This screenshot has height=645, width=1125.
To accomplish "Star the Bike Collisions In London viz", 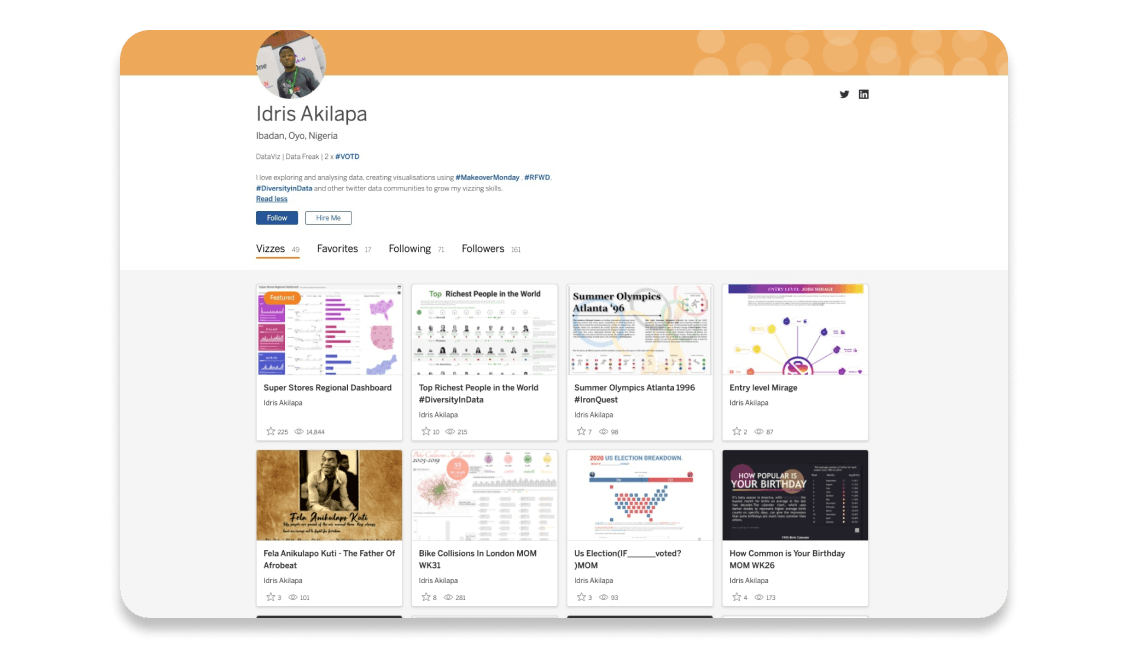I will 426,597.
